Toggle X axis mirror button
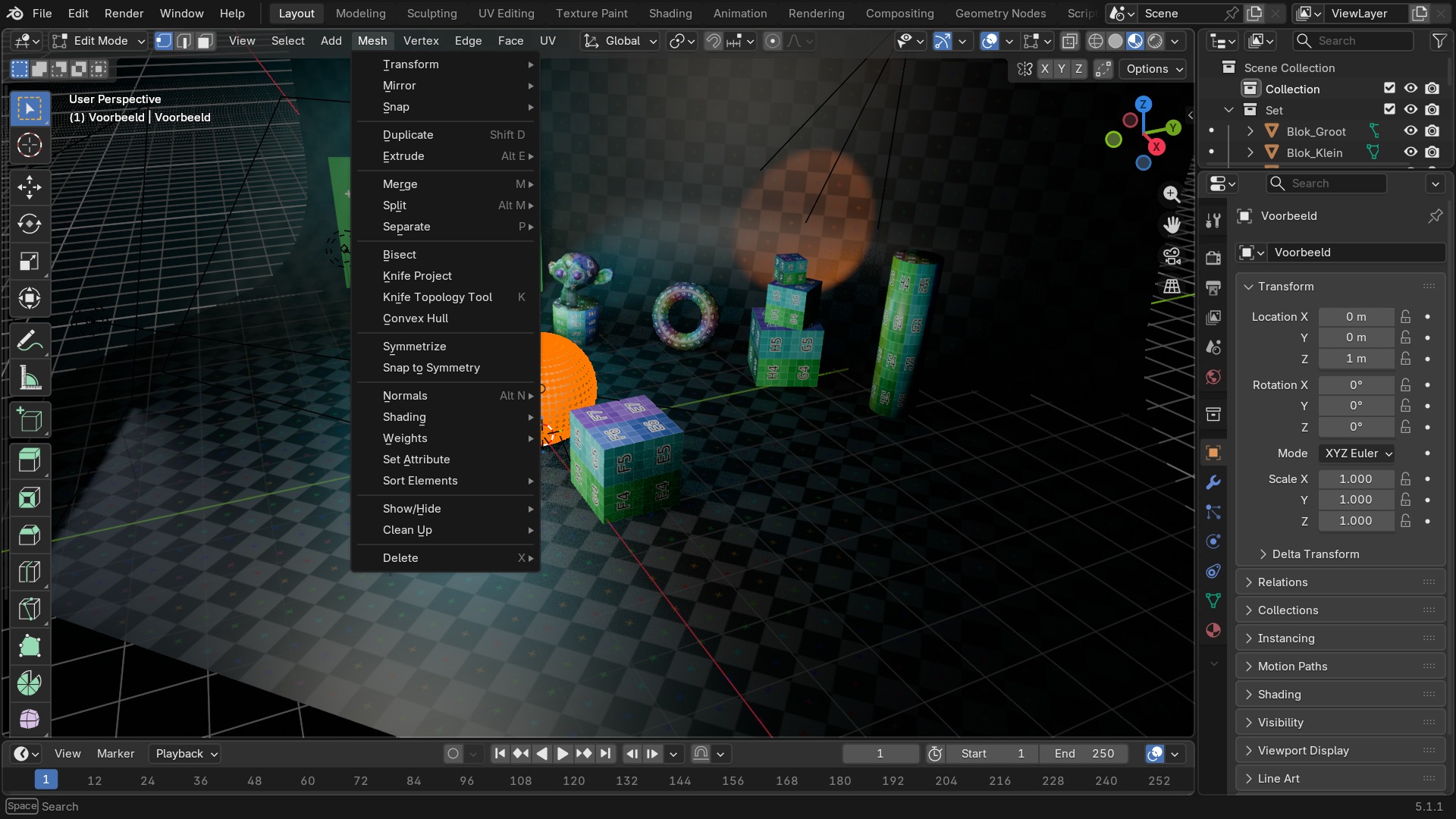Screen dimensions: 1456x819 [1044, 69]
